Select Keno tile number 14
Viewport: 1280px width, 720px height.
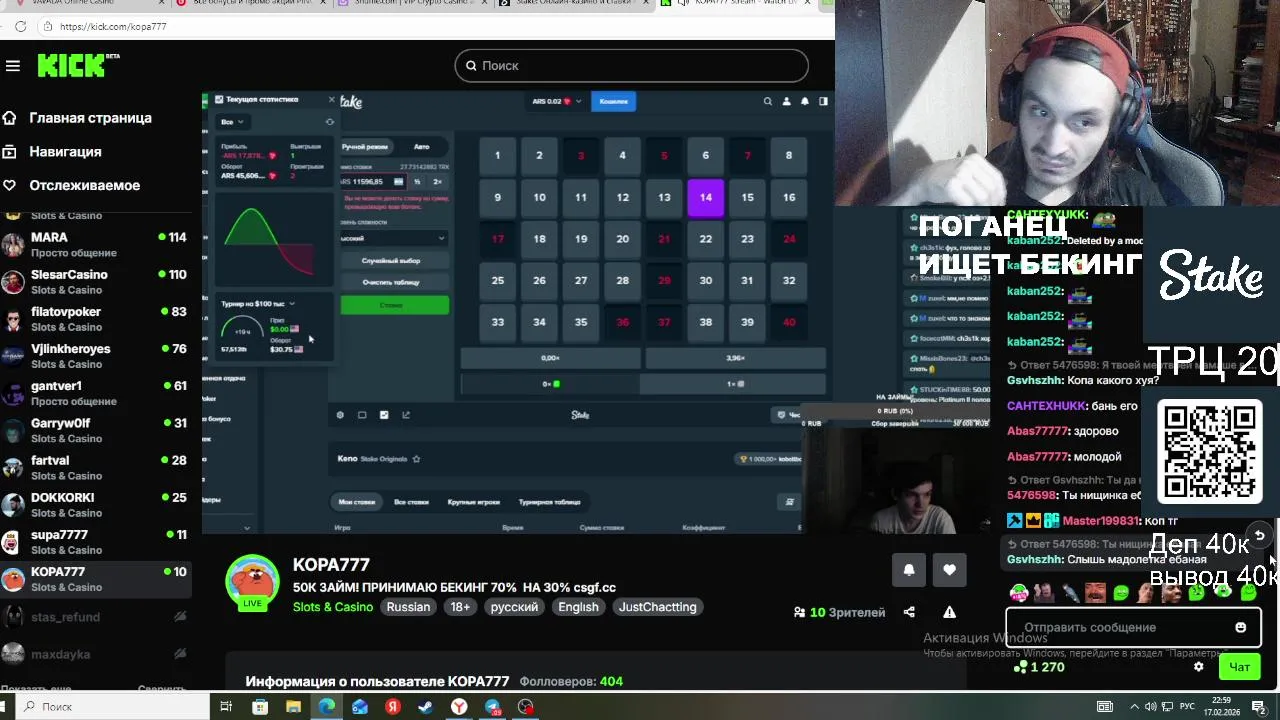point(706,197)
